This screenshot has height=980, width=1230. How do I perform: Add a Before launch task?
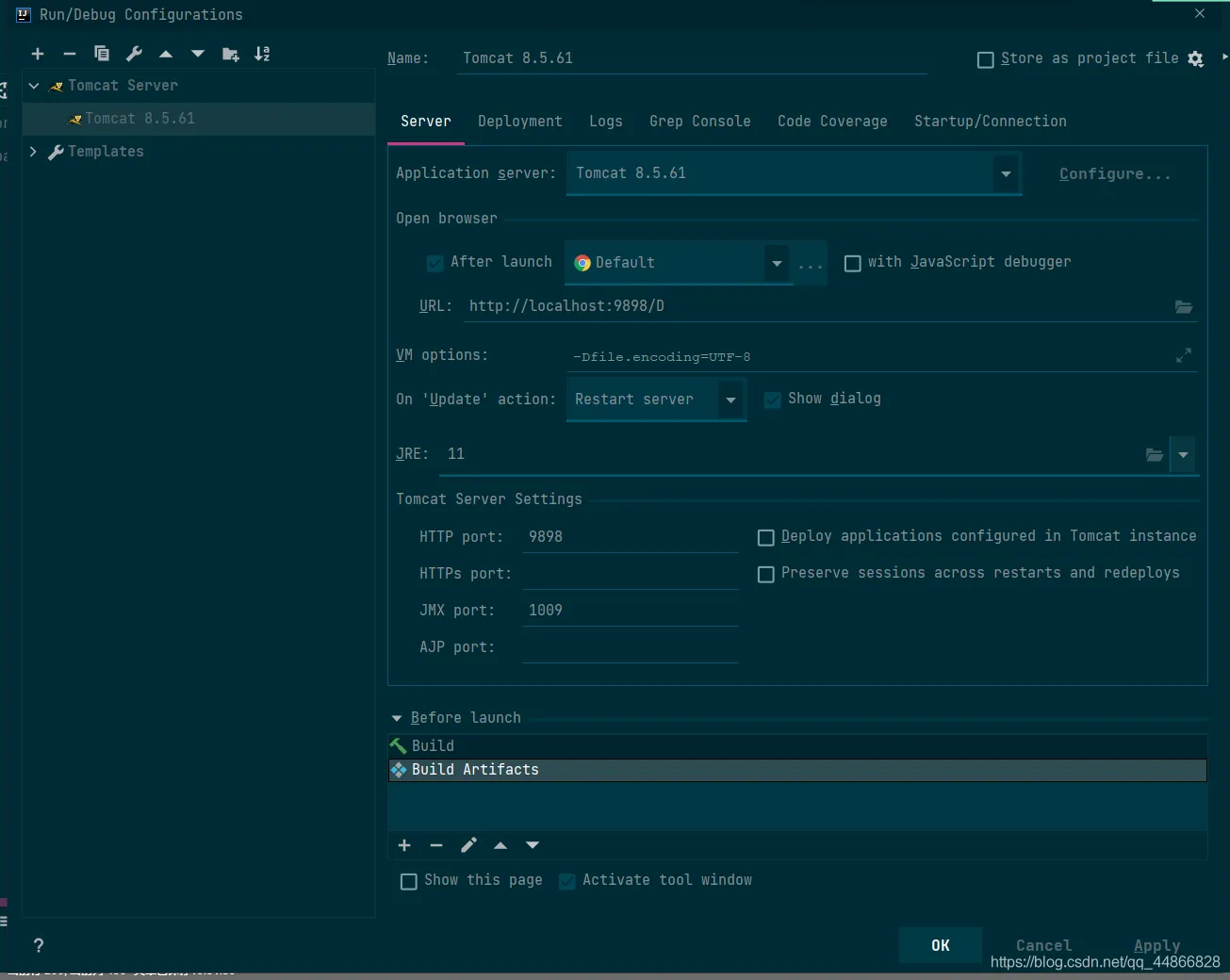pos(404,845)
